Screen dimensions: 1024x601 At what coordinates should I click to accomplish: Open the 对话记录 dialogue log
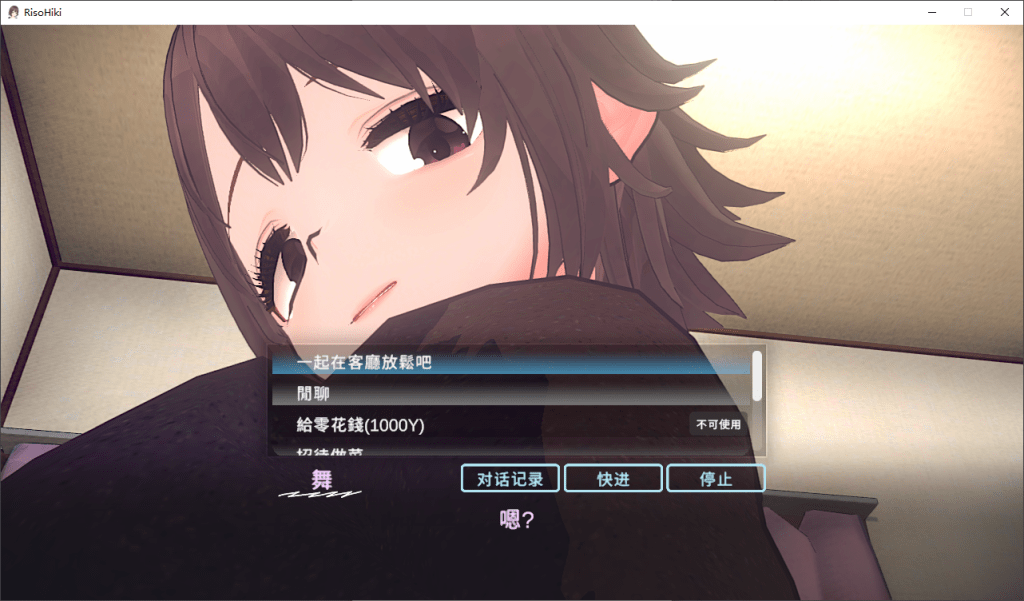click(510, 479)
